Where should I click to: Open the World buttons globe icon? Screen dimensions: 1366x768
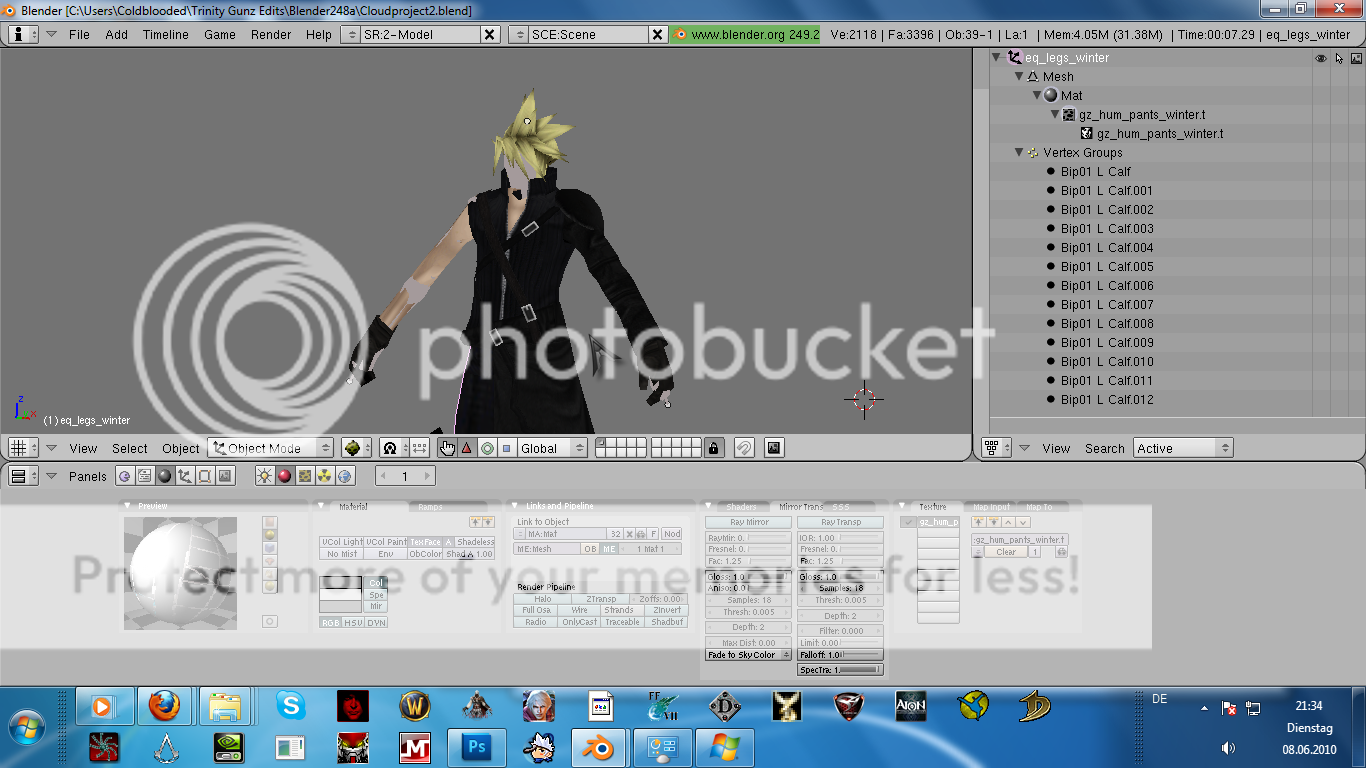pos(346,476)
